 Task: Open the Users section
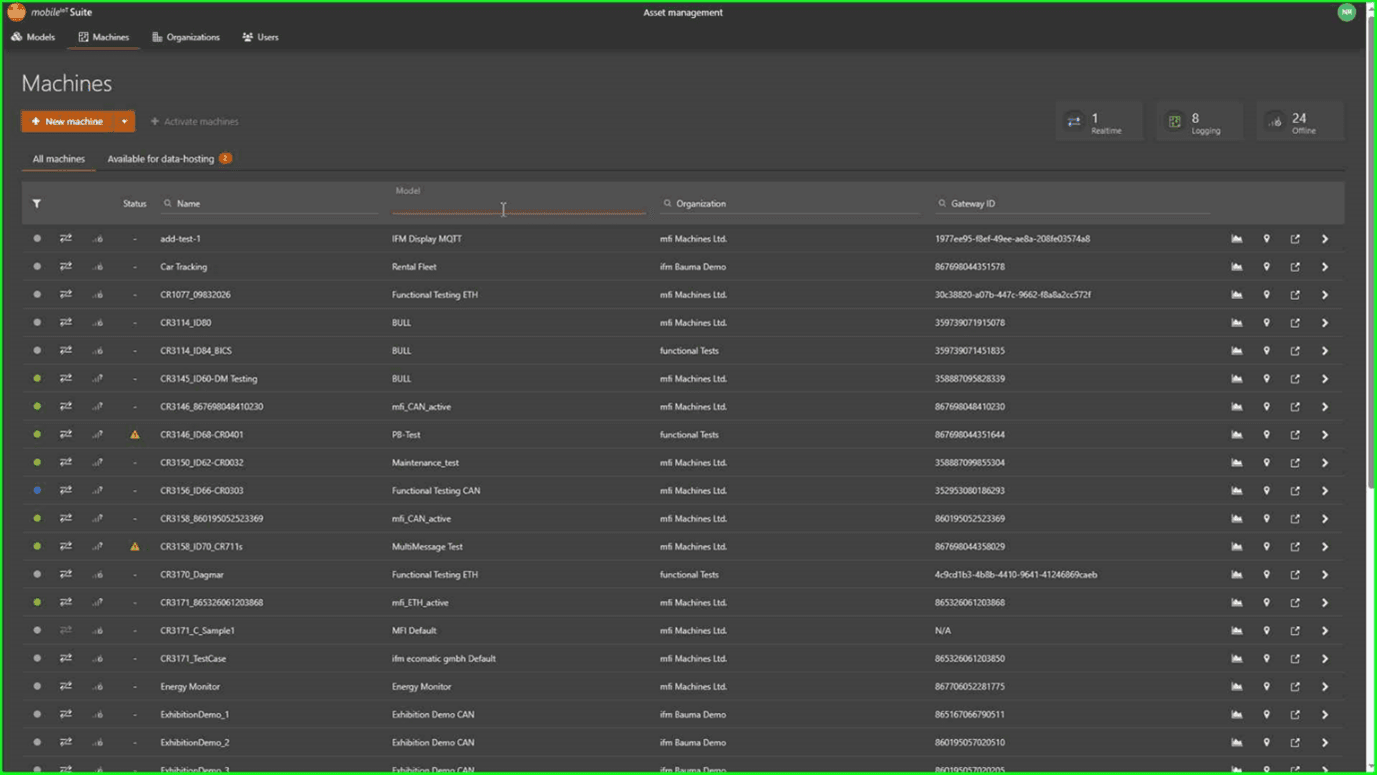click(260, 37)
